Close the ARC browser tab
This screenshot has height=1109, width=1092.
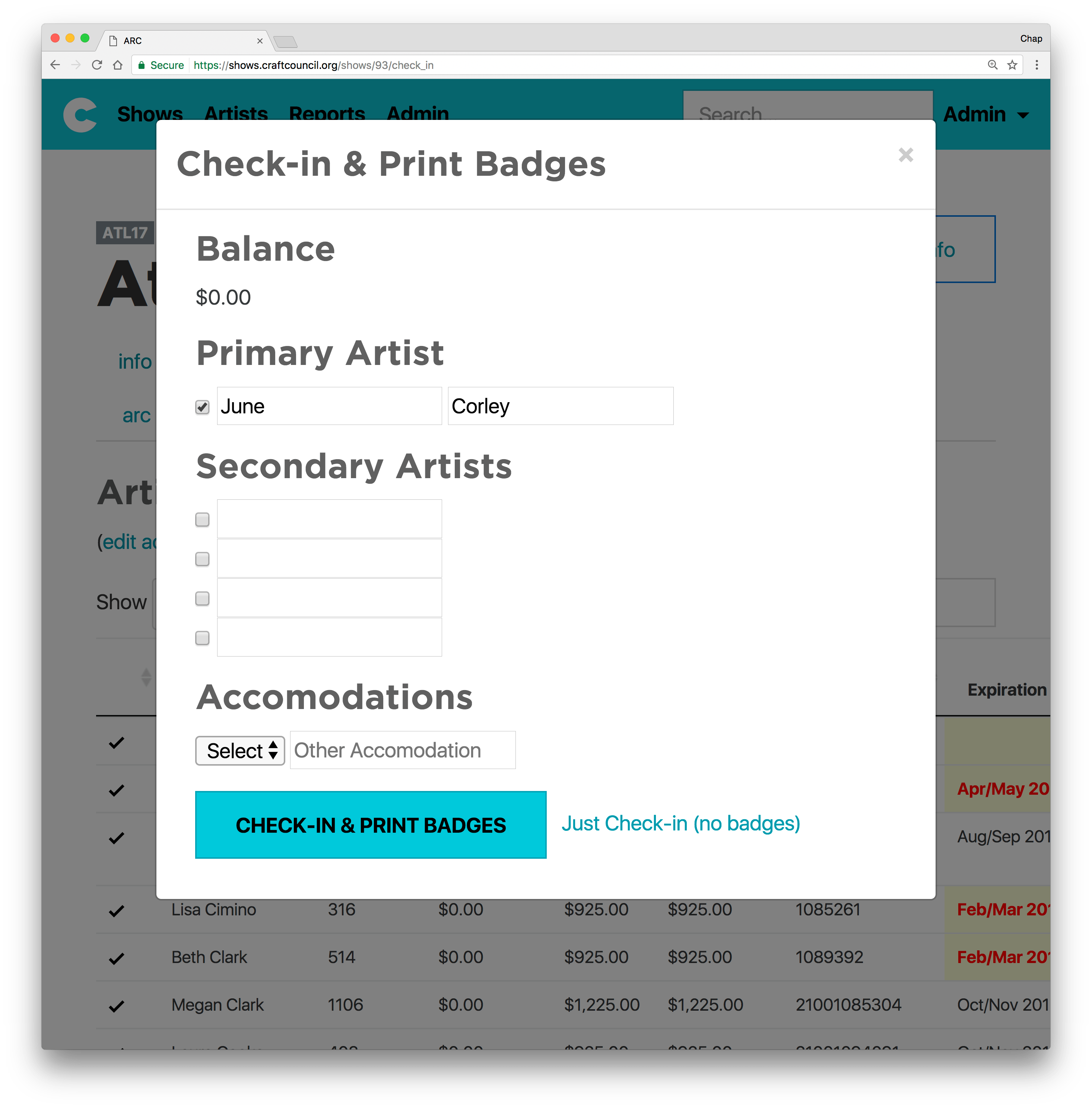(x=260, y=41)
